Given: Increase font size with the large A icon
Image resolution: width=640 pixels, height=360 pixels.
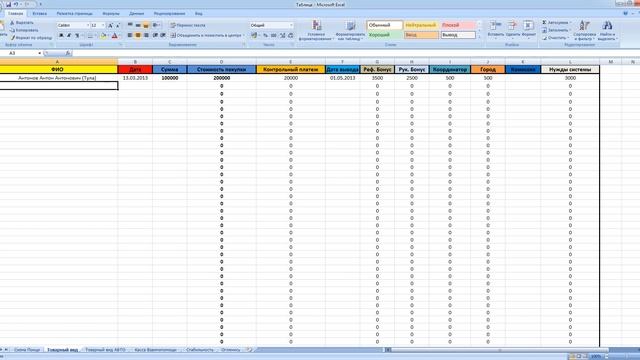Looking at the screenshot, I should pyautogui.click(x=110, y=25).
